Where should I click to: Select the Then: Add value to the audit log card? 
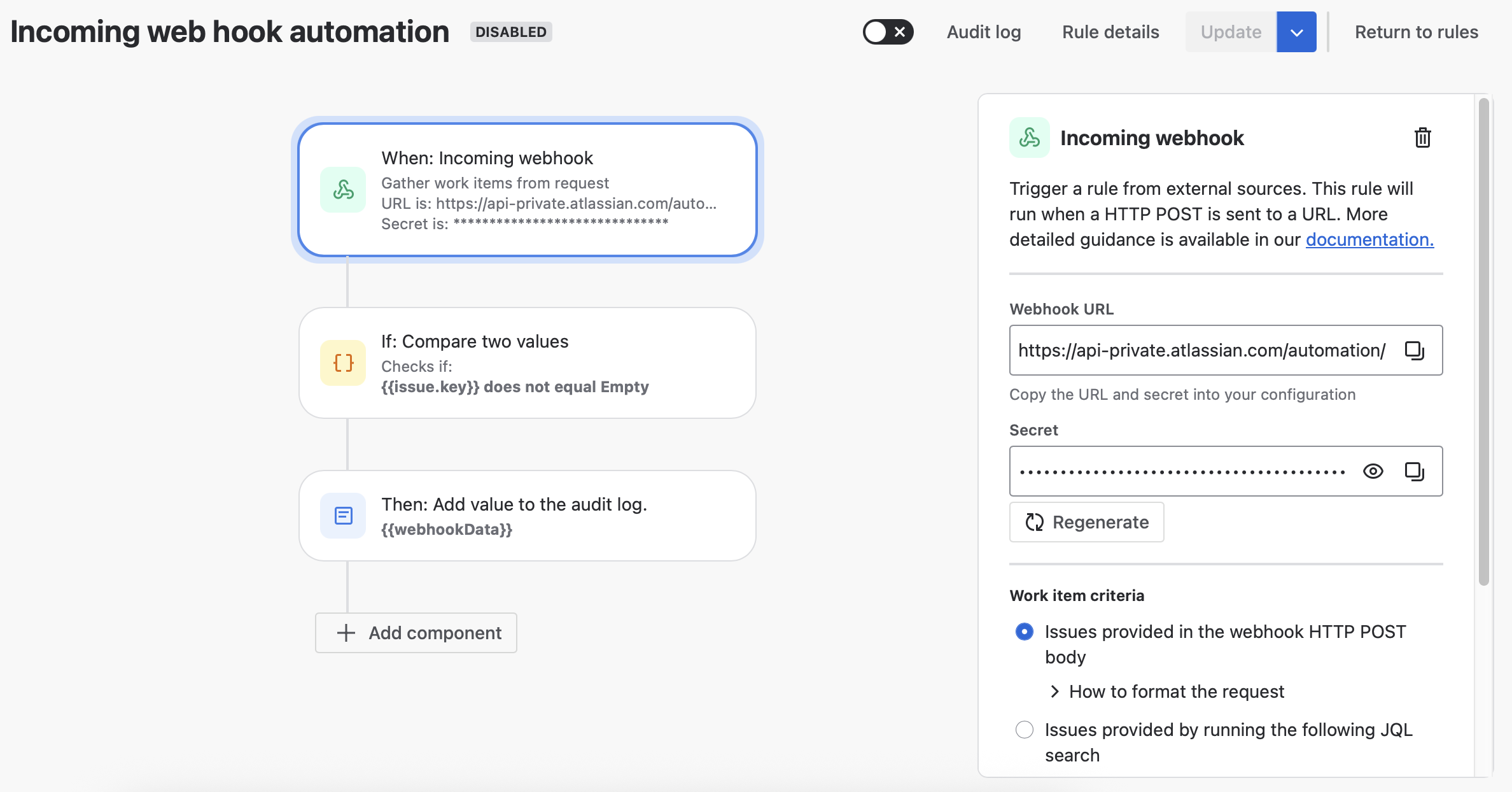pyautogui.click(x=528, y=516)
